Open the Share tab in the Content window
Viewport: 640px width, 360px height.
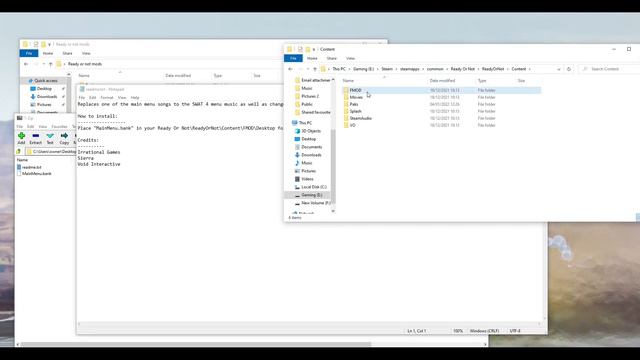(x=332, y=58)
